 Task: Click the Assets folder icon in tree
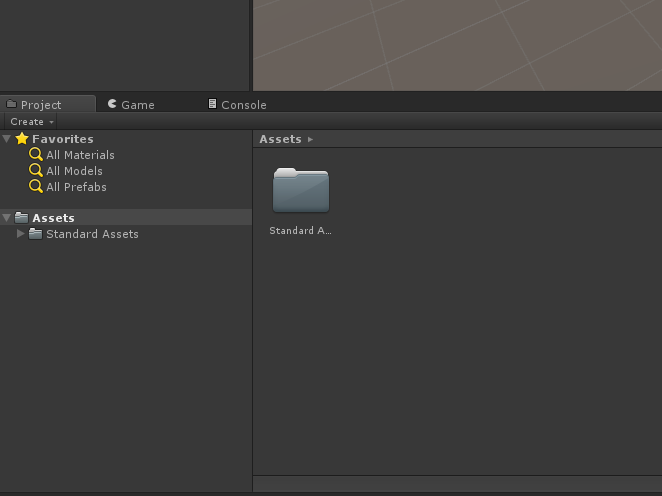(x=22, y=218)
